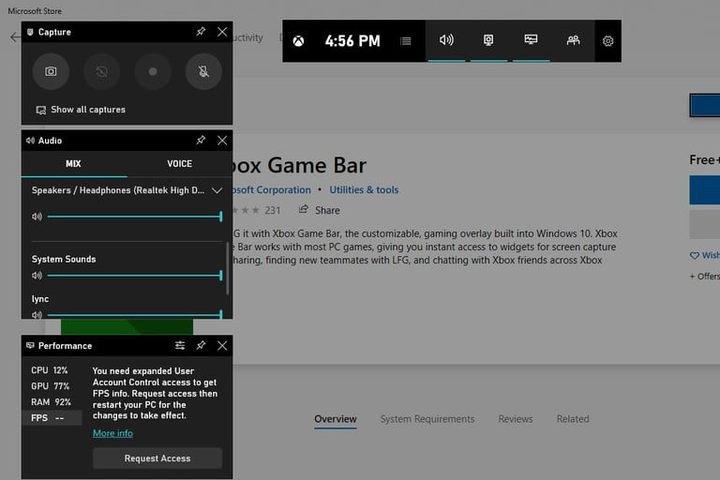Image resolution: width=720 pixels, height=480 pixels.
Task: Mute the lync app speaker icon
Action: pyautogui.click(x=37, y=315)
